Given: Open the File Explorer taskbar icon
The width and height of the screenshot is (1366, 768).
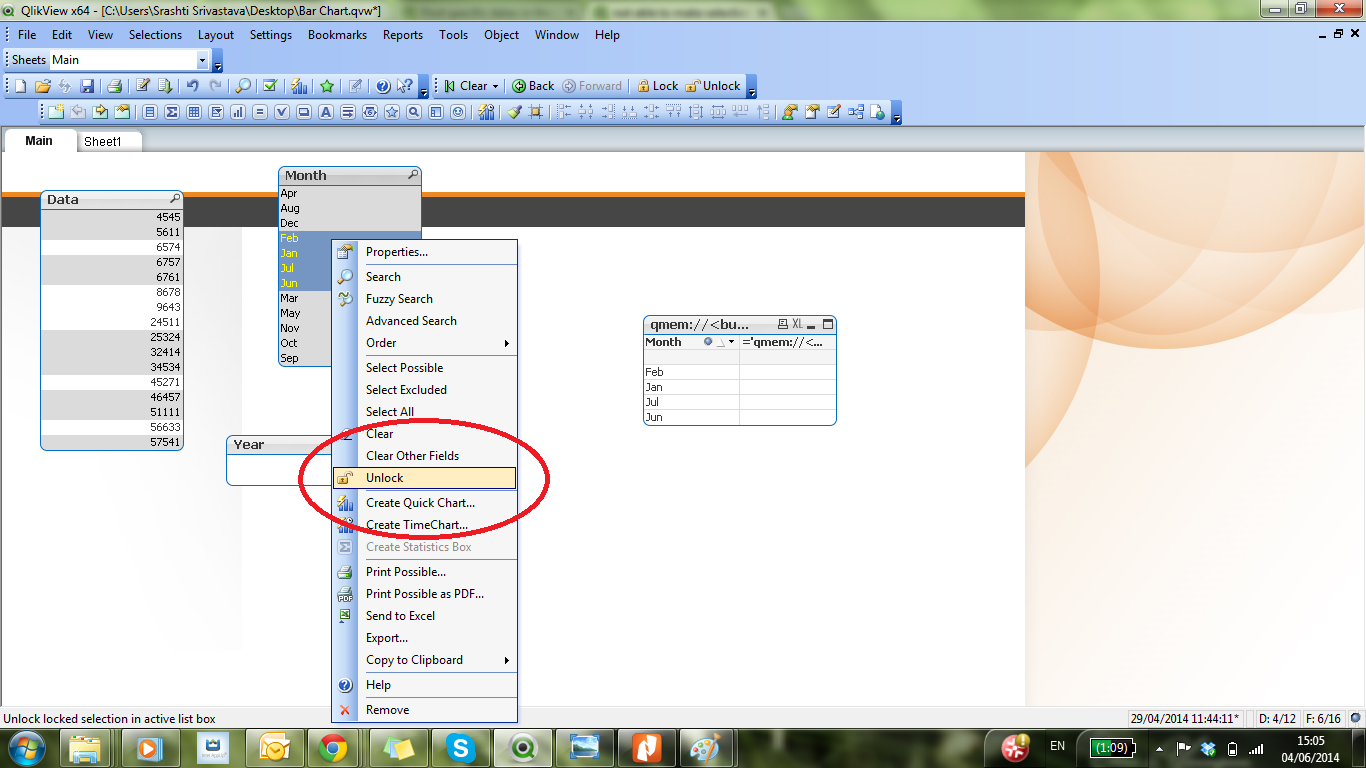Looking at the screenshot, I should click(86, 748).
